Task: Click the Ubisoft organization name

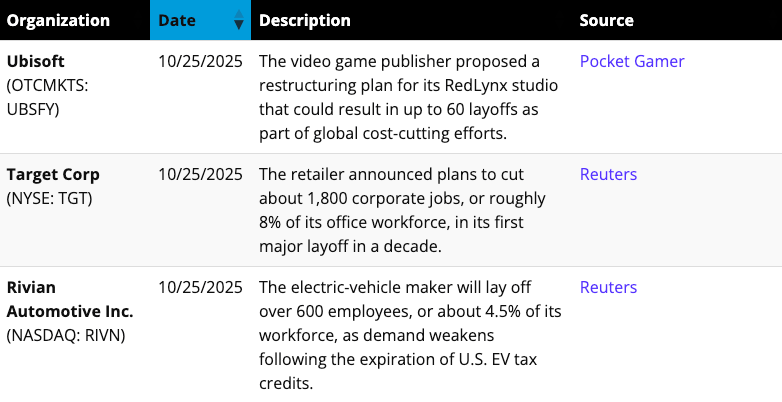Action: (x=35, y=61)
